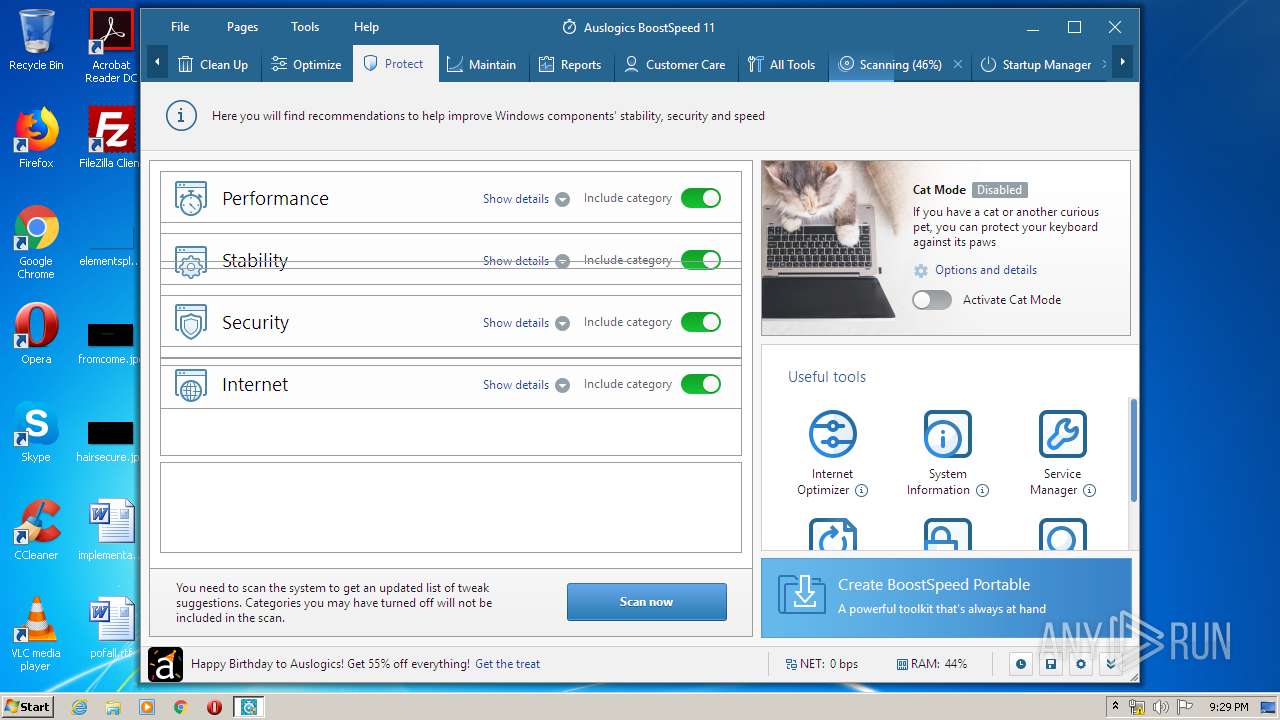Open Options and details link
Image resolution: width=1280 pixels, height=720 pixels.
tap(986, 270)
